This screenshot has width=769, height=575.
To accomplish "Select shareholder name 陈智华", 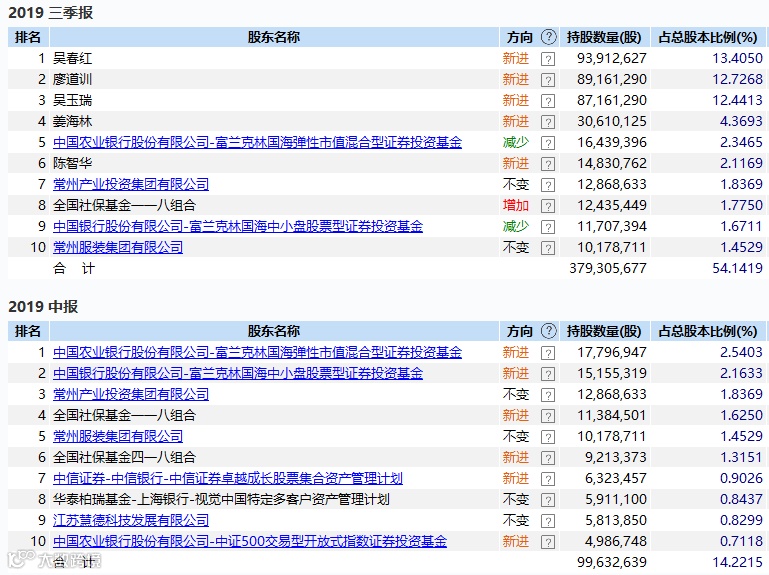I will coord(73,163).
